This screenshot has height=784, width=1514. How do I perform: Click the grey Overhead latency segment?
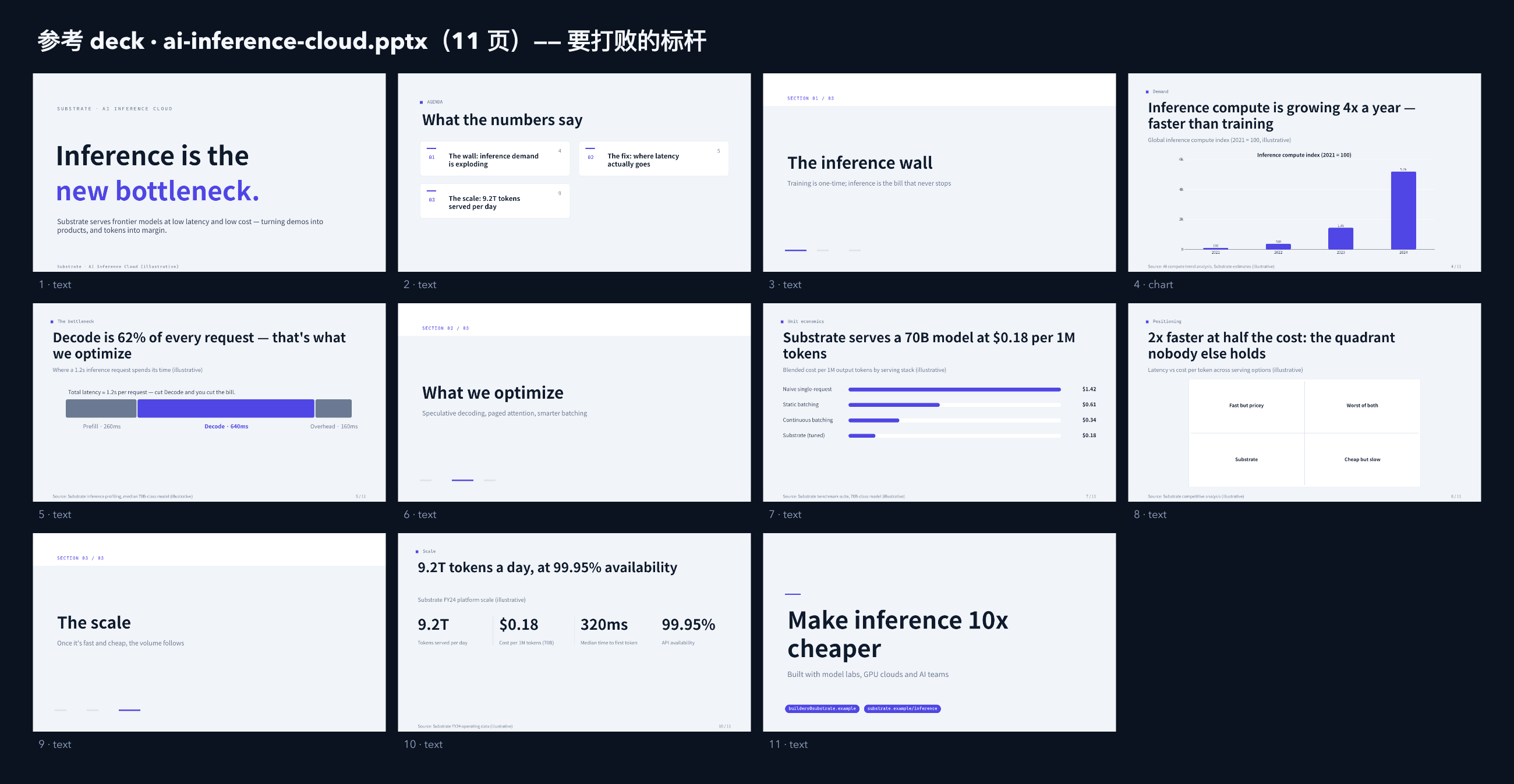(333, 408)
